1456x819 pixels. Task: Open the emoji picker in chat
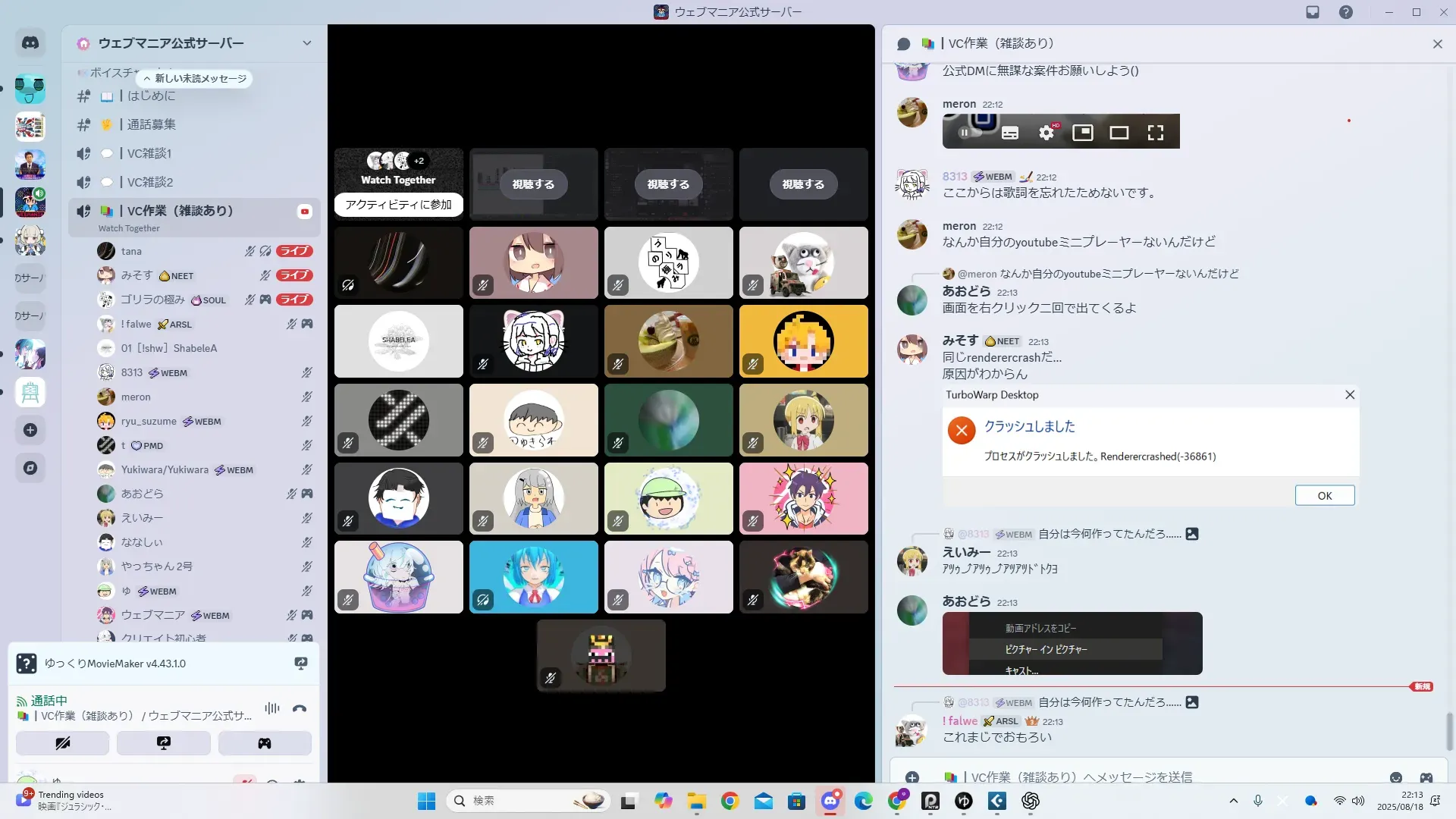tap(1396, 777)
